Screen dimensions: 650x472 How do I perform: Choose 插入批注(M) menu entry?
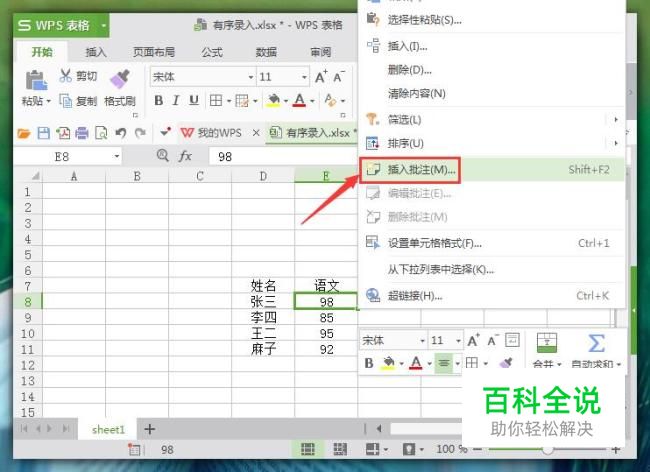(492, 169)
